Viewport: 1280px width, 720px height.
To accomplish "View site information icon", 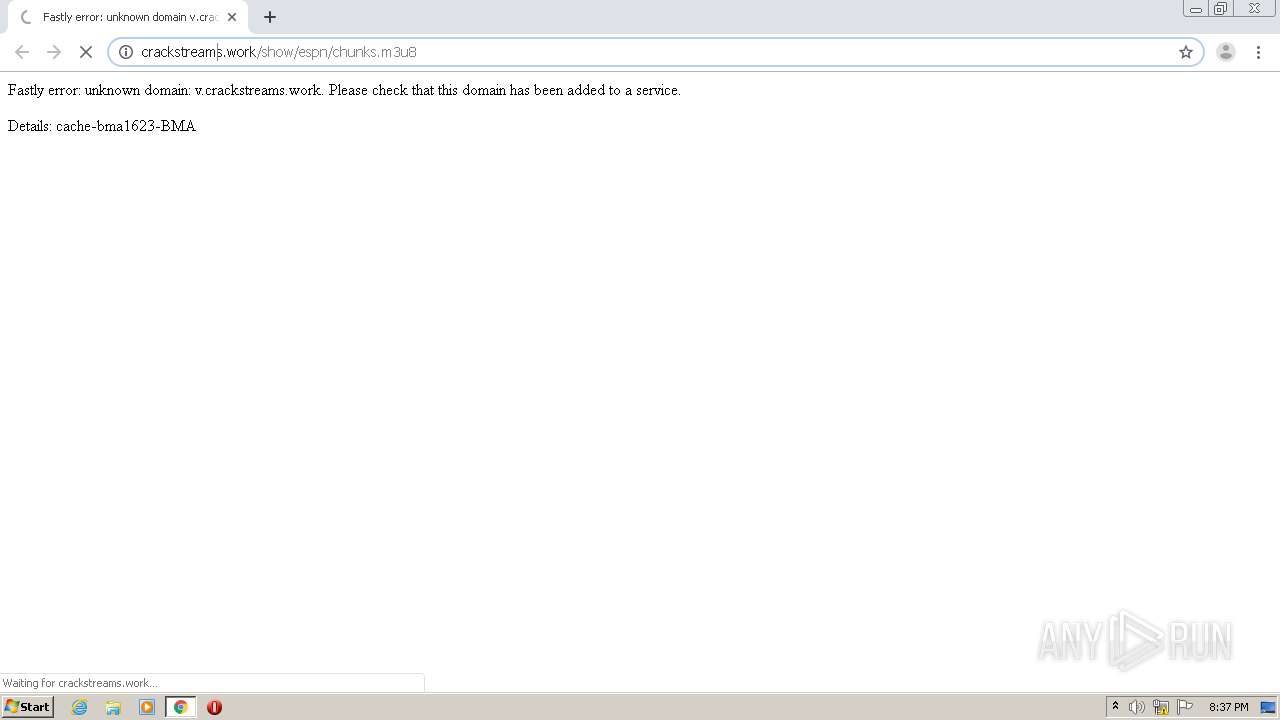I will coord(126,52).
